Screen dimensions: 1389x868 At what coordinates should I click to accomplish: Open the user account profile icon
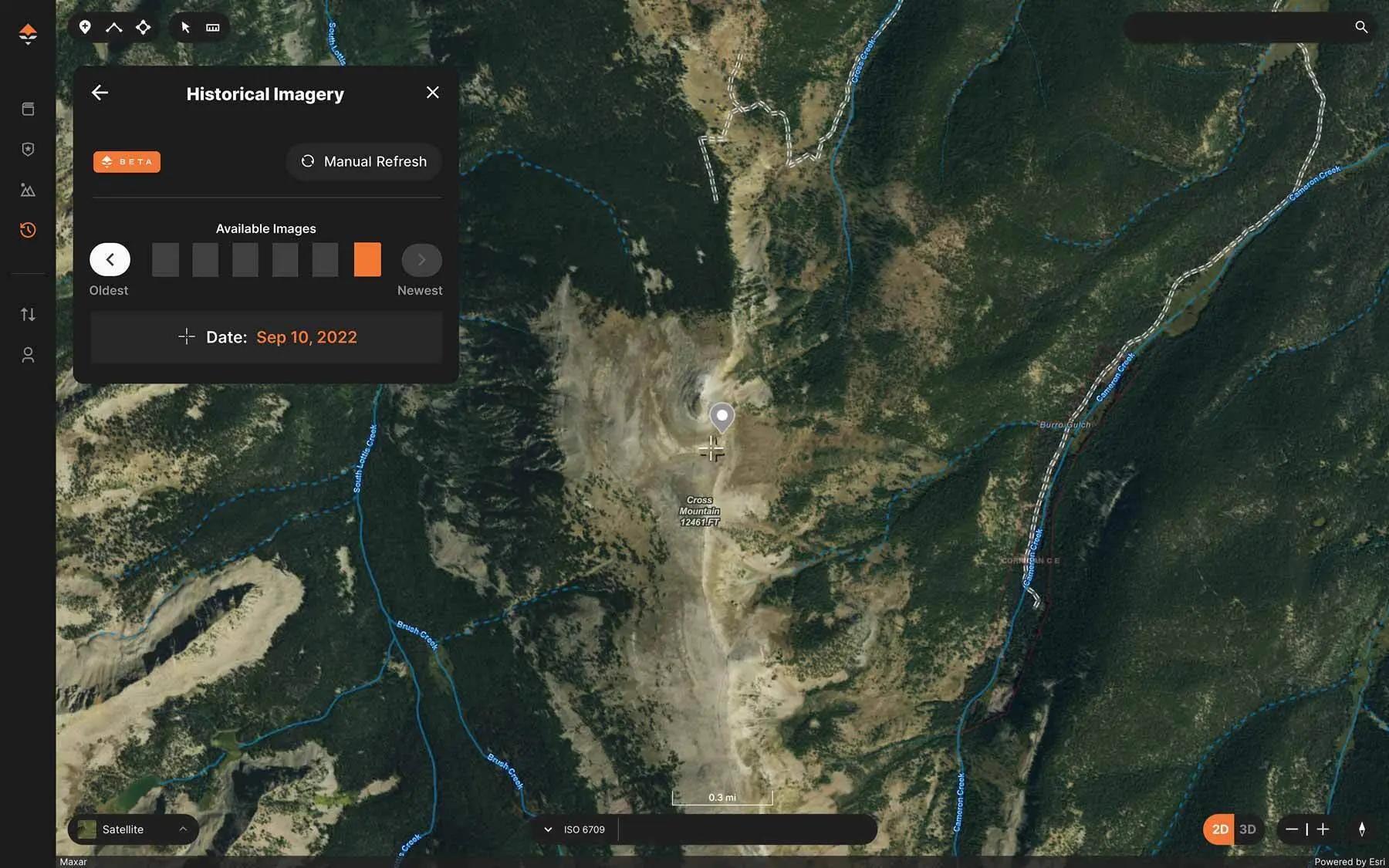(x=28, y=355)
